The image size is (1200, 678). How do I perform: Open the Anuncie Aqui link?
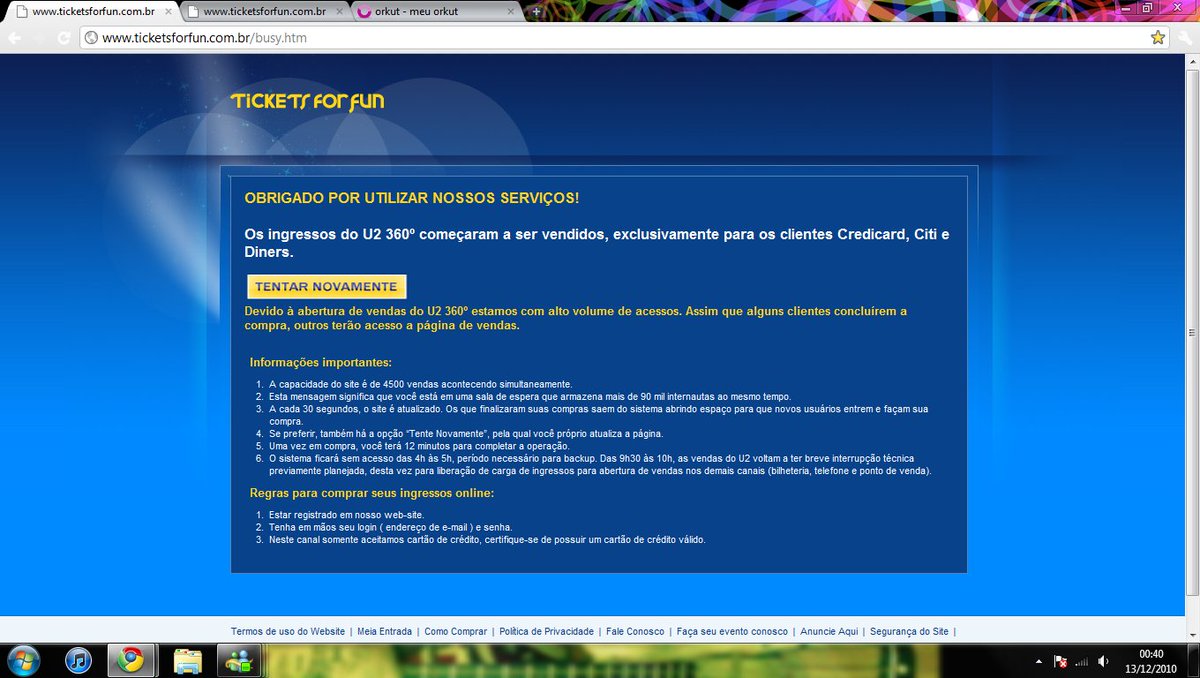pos(829,631)
